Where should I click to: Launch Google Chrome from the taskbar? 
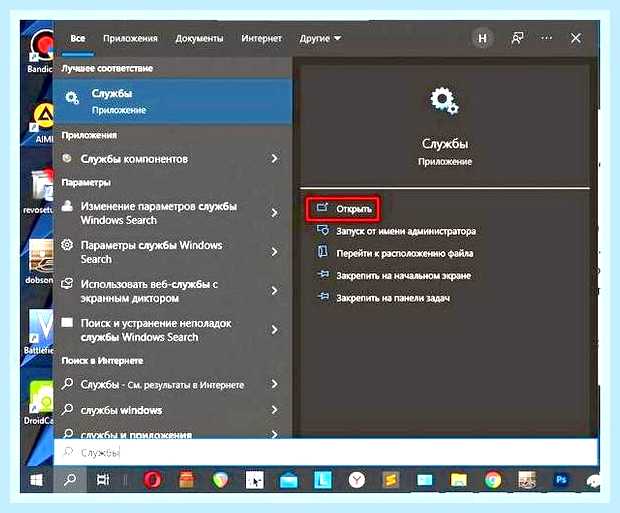click(493, 480)
